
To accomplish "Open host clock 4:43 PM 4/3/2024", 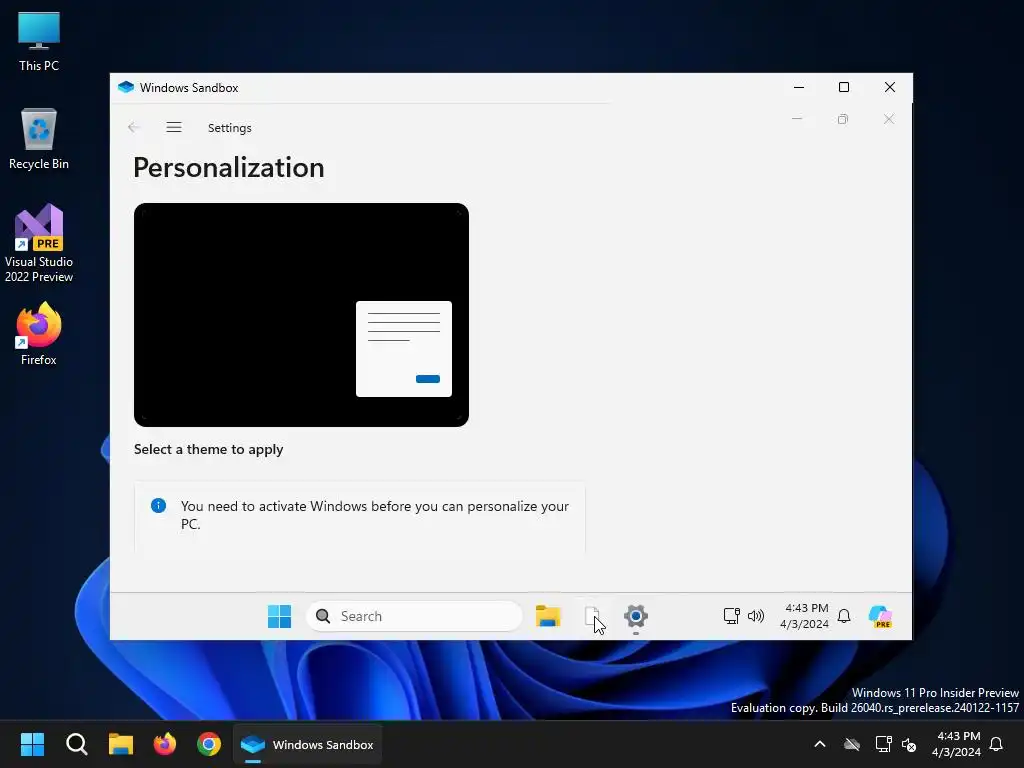I will tap(957, 744).
